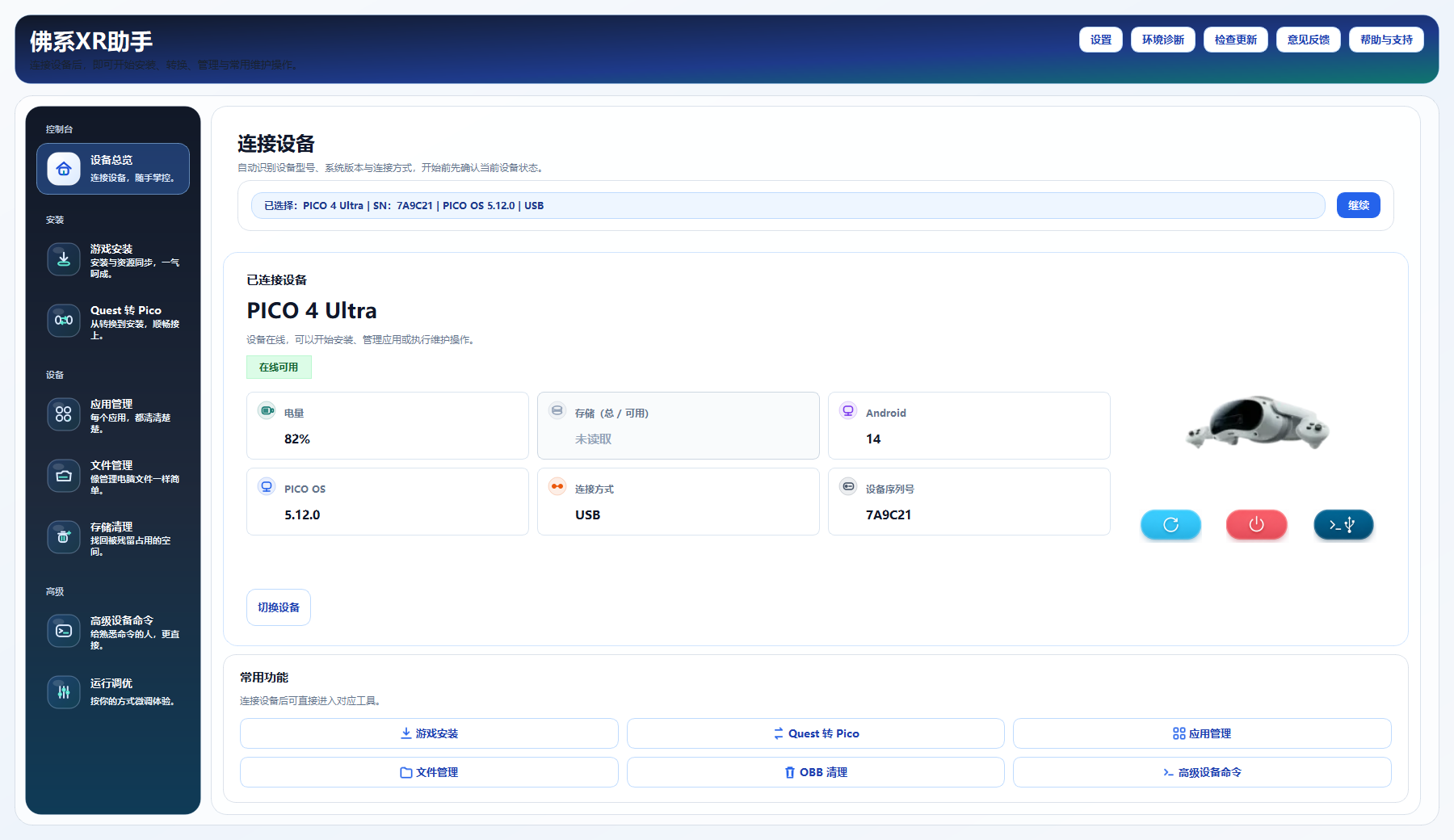Click the 游戏安装 download icon in sidebar
The image size is (1454, 840).
click(64, 259)
